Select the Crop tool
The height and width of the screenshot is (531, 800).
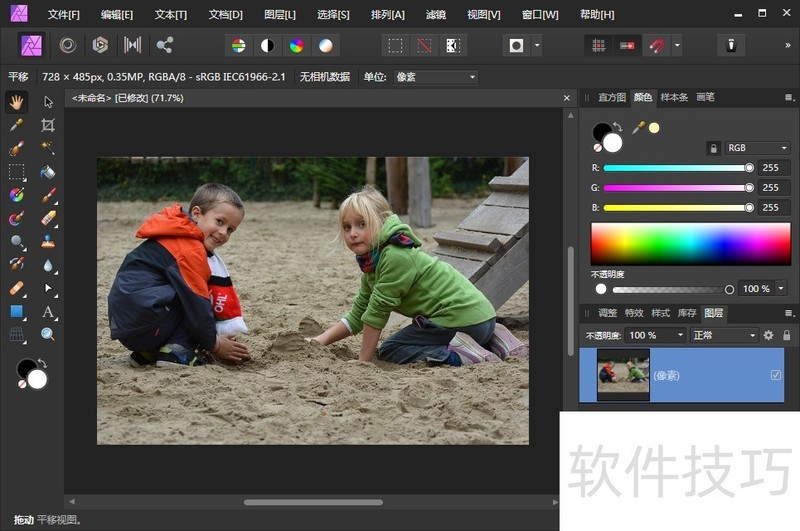coord(47,125)
